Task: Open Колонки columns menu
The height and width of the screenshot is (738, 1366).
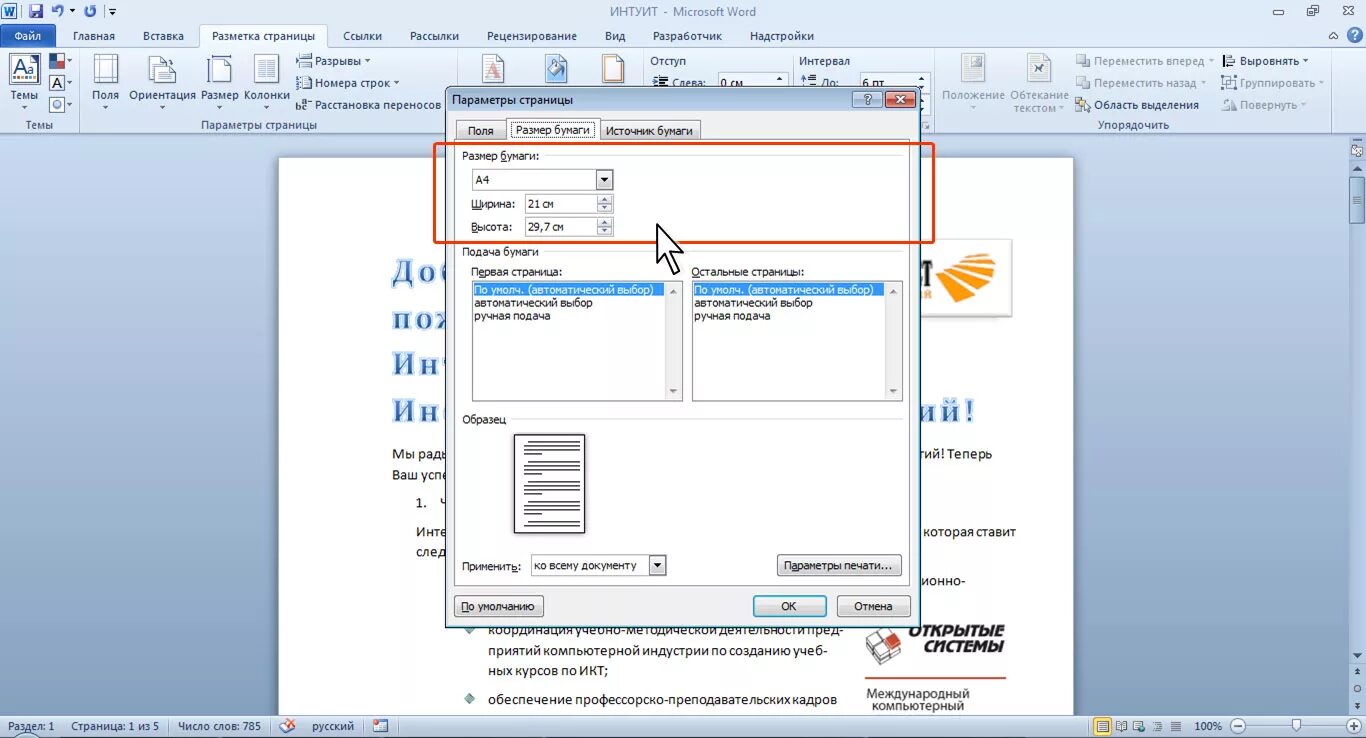Action: pos(266,82)
